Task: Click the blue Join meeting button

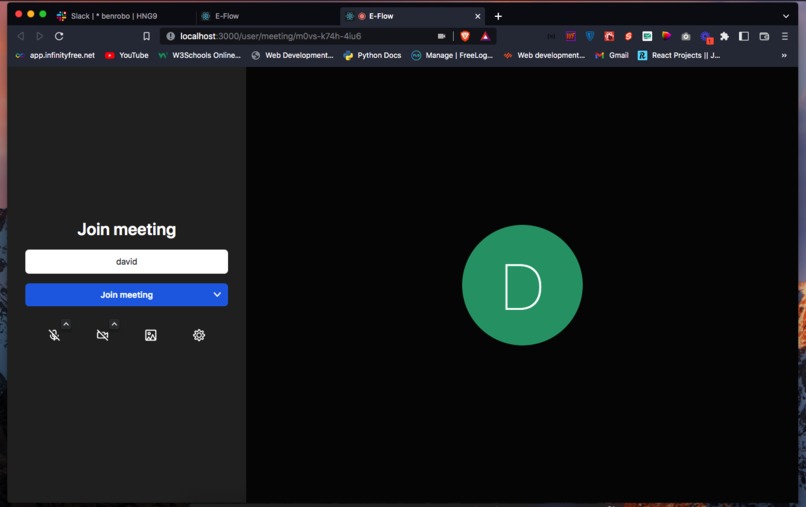Action: pos(126,295)
